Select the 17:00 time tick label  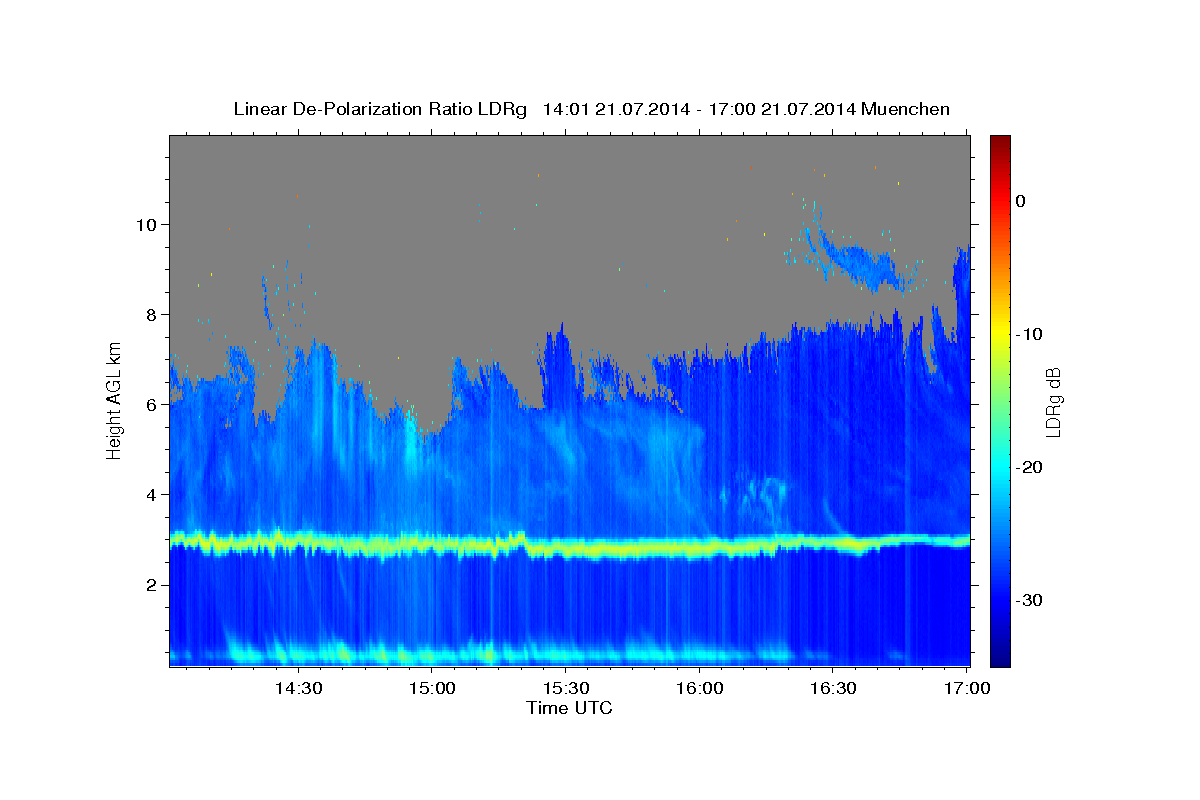pyautogui.click(x=966, y=688)
